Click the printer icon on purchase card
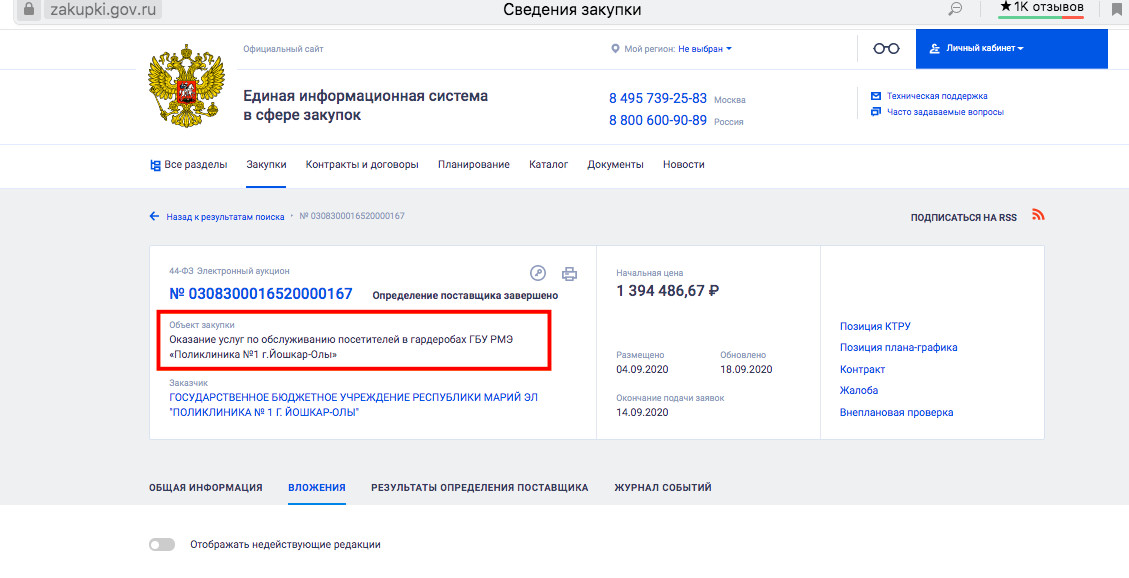The width and height of the screenshot is (1129, 578). pyautogui.click(x=570, y=274)
